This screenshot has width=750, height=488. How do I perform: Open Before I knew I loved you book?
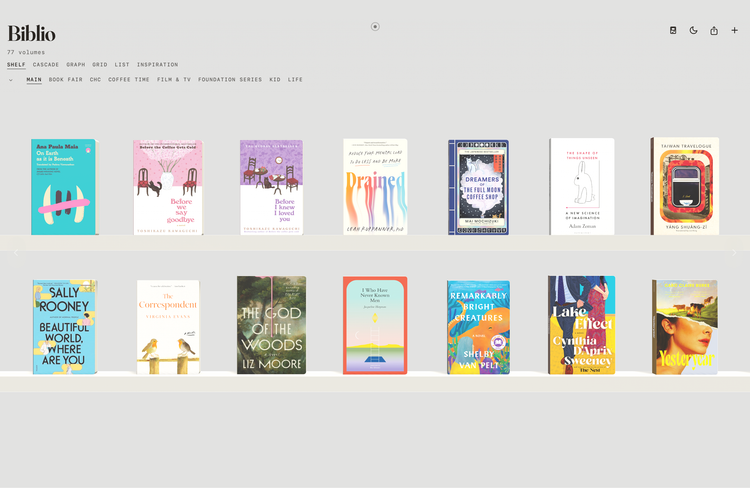pos(271,188)
